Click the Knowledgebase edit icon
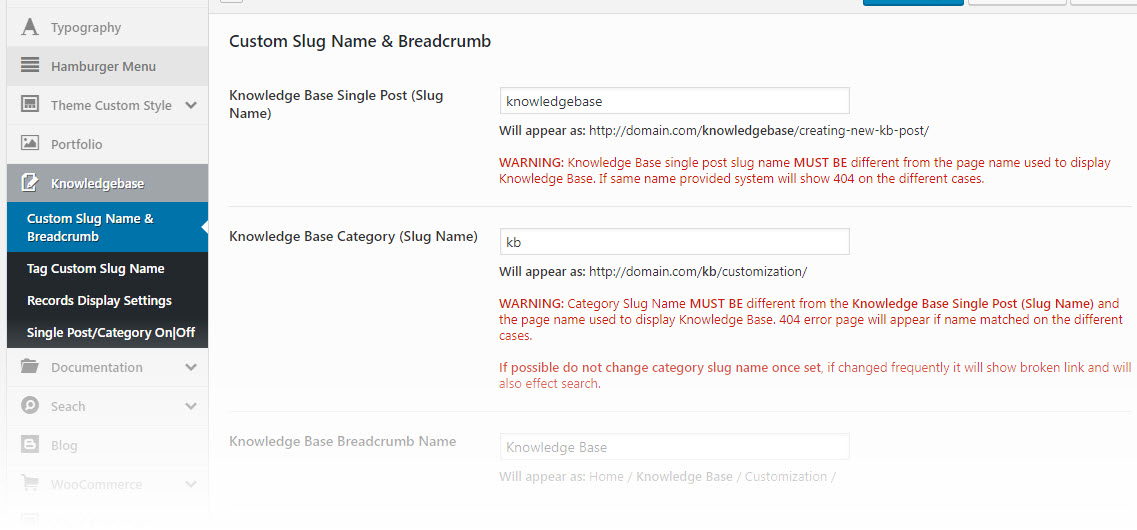Screen dimensions: 1137x530 30,183
